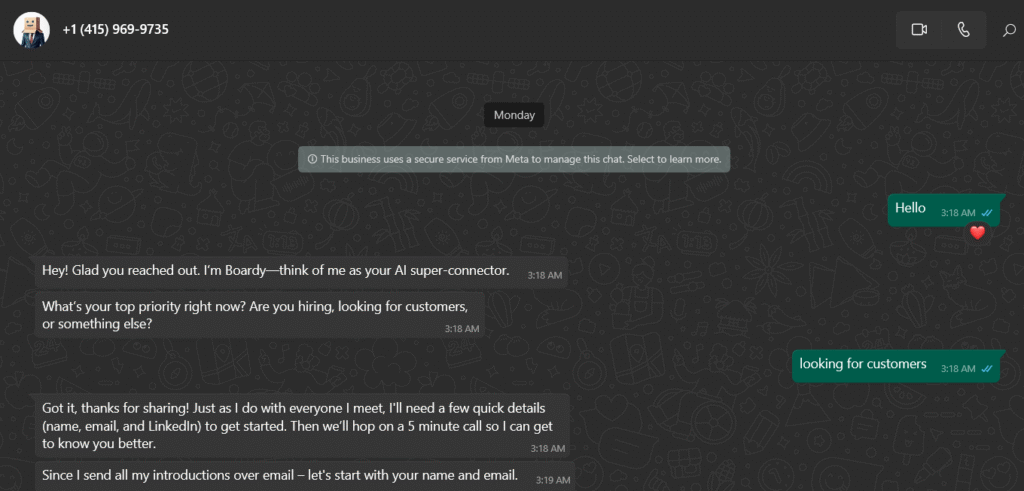The width and height of the screenshot is (1024, 491).
Task: Select the Hello message bubble
Action: [912, 208]
